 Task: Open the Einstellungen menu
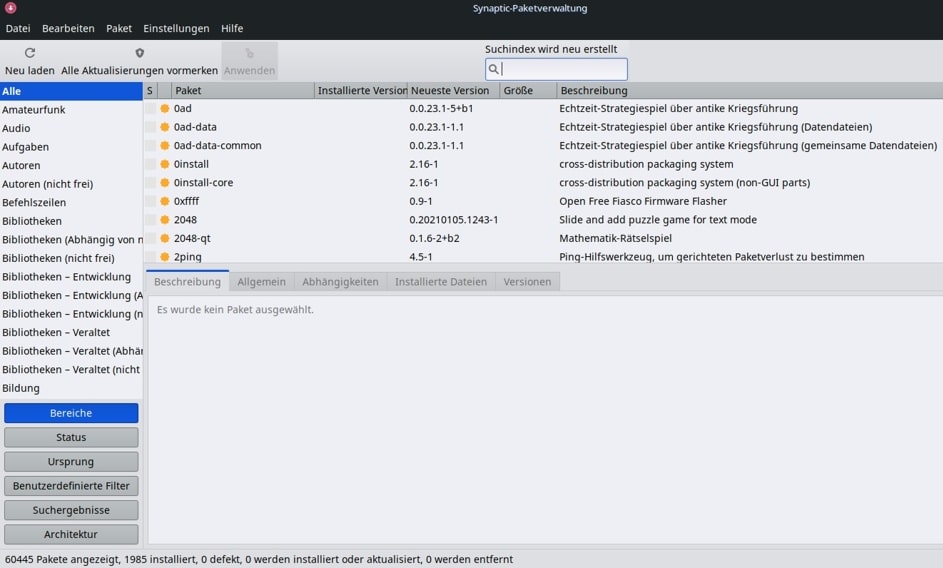[176, 29]
